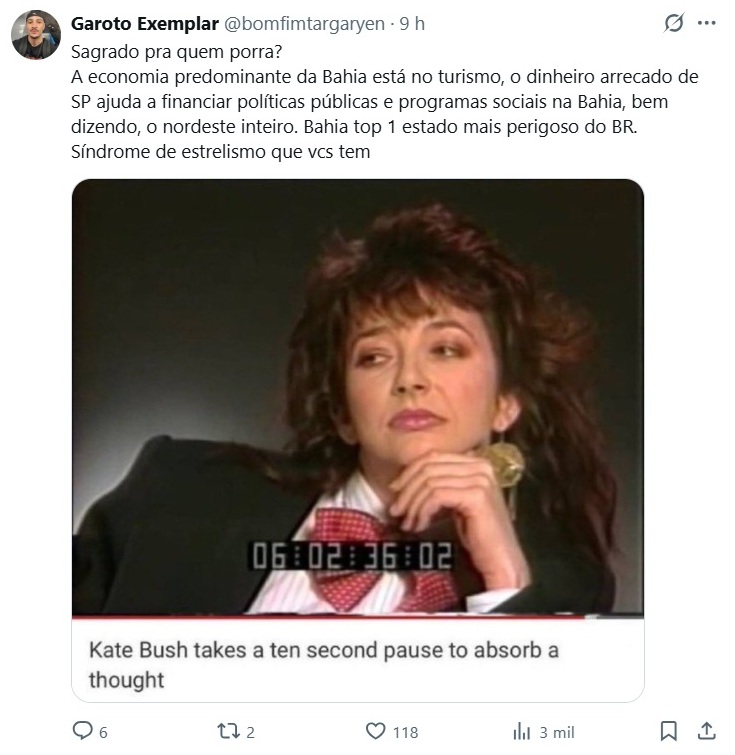
Task: Click the Garoto Exemplar display name
Action: coord(144,24)
